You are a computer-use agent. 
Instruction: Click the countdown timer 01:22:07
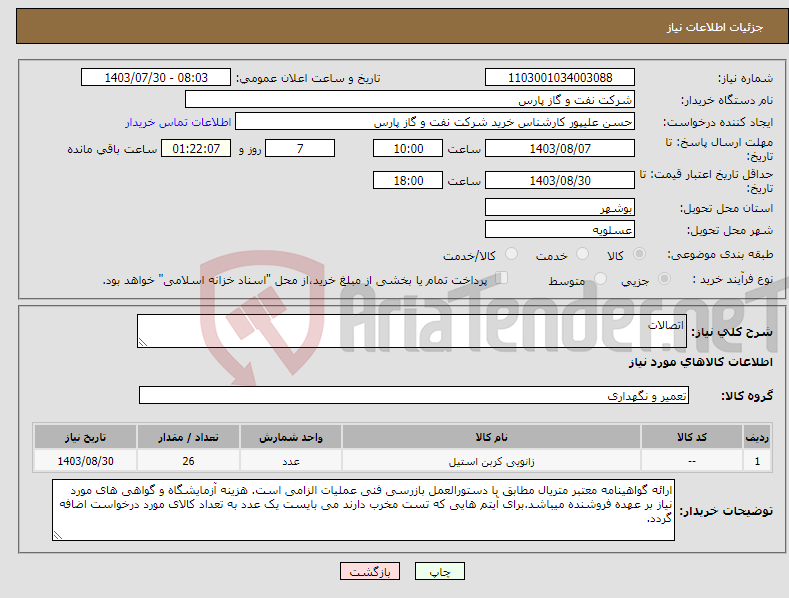click(196, 148)
